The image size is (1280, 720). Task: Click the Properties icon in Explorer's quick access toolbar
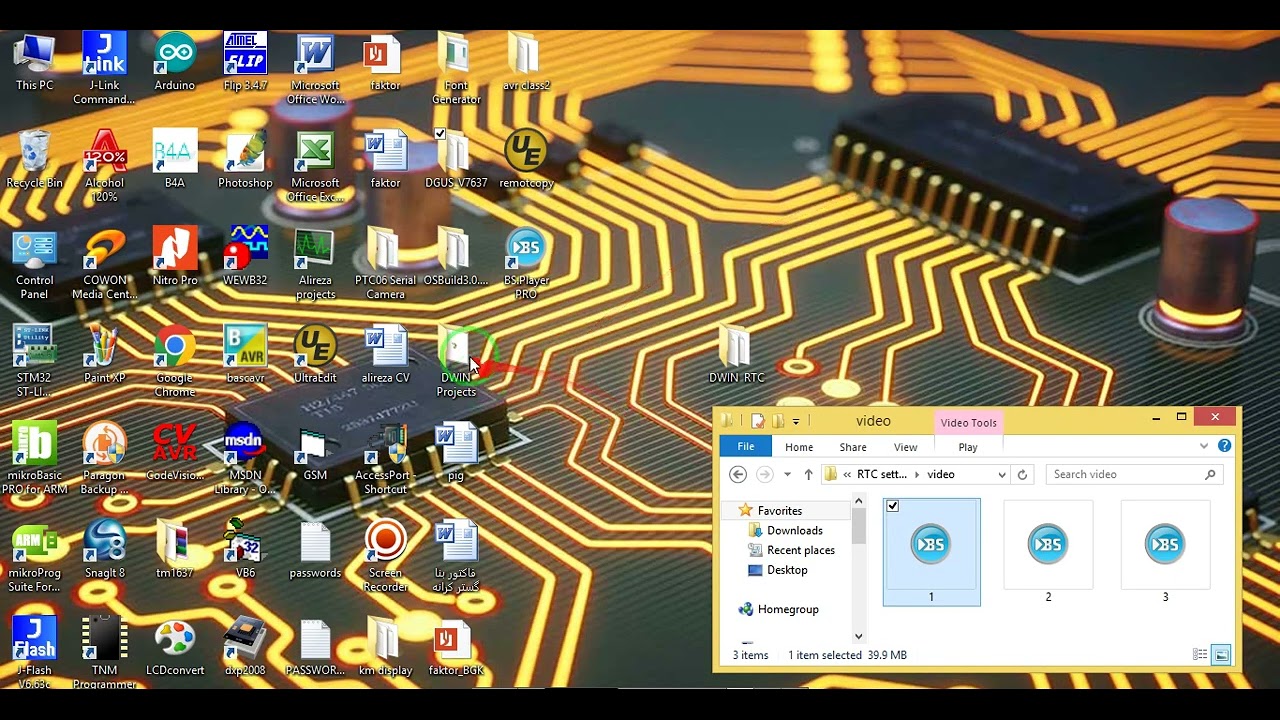coord(758,421)
